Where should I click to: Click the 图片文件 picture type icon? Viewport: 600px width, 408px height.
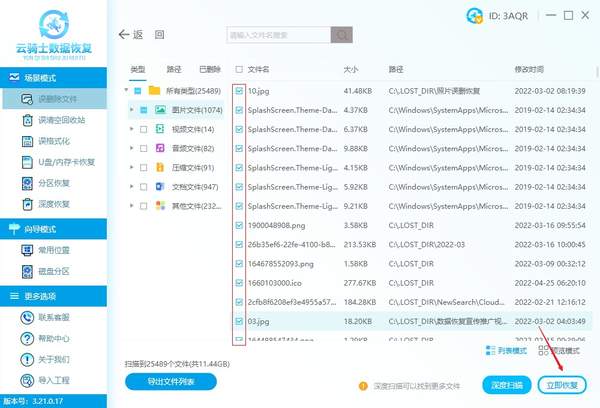(160, 110)
